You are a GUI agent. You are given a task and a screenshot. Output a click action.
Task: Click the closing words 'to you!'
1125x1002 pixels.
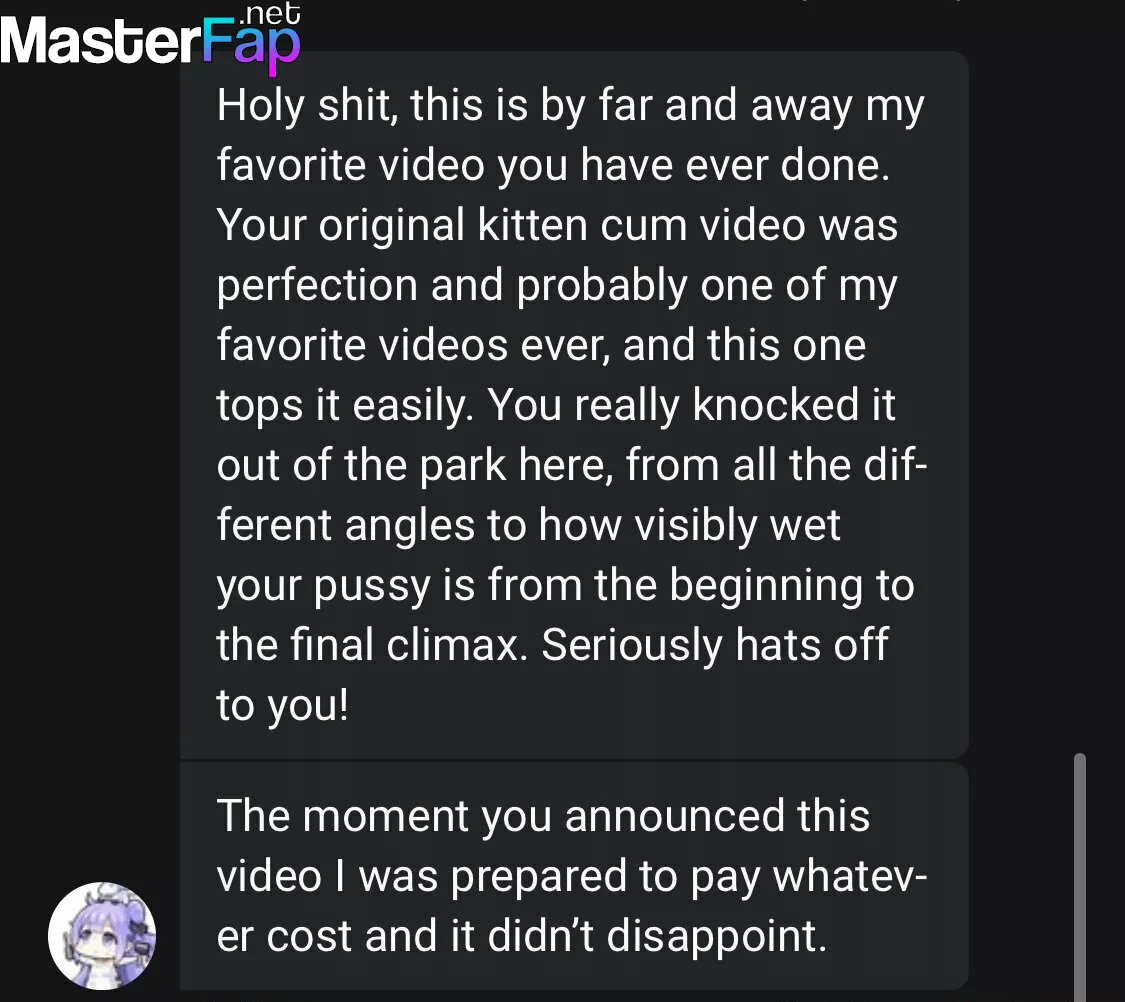pos(283,704)
